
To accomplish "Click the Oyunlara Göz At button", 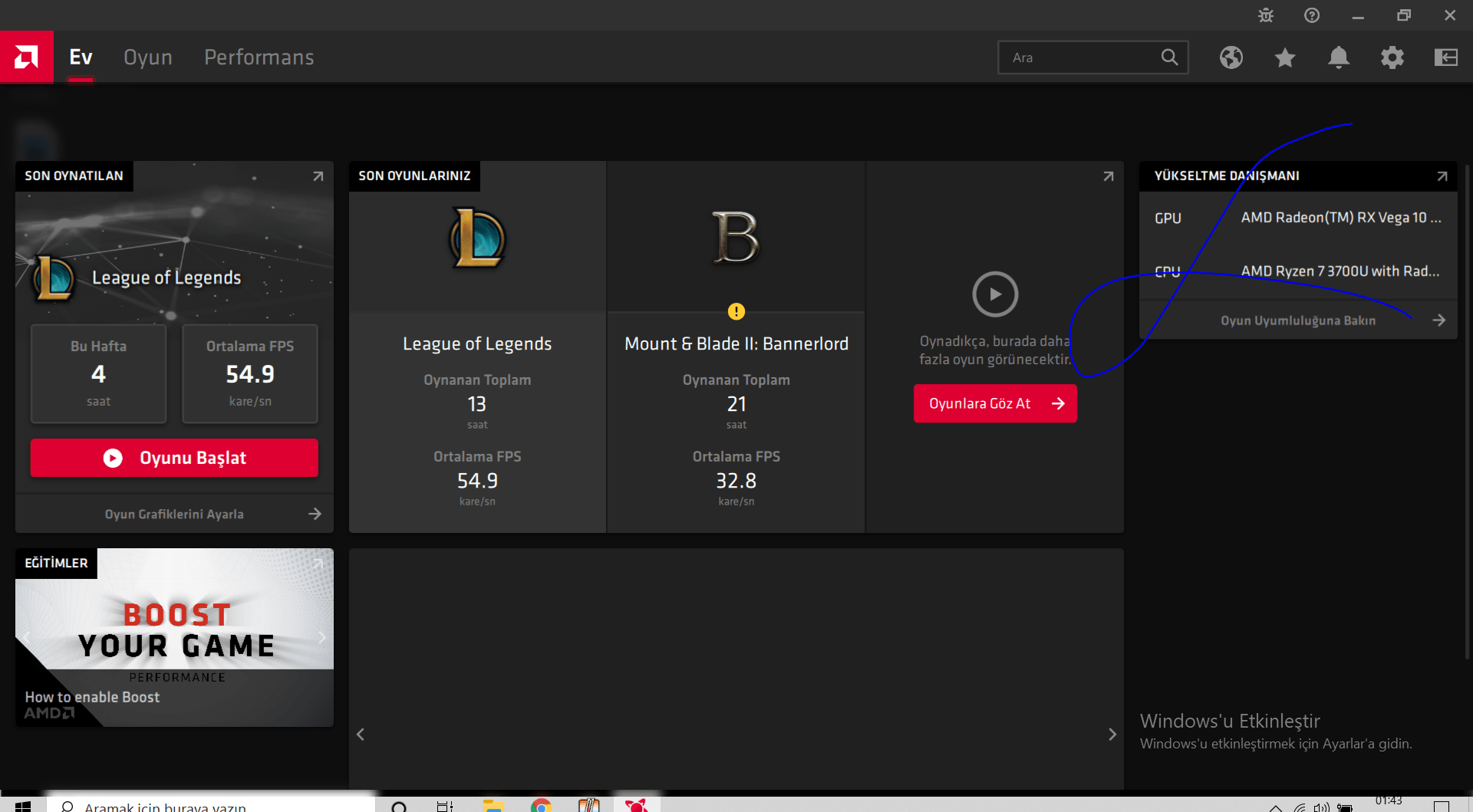I will 995,403.
